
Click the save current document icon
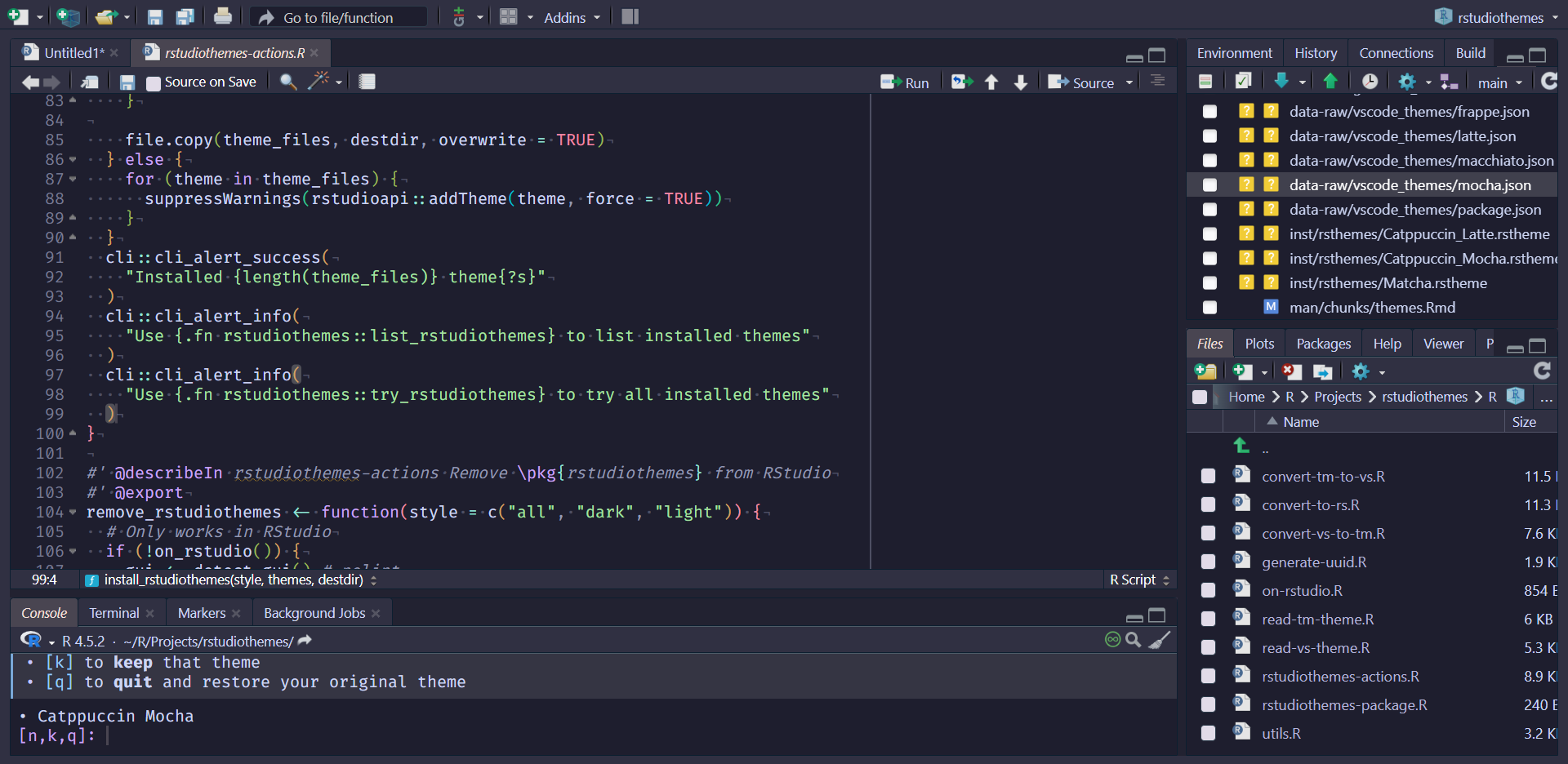click(127, 82)
